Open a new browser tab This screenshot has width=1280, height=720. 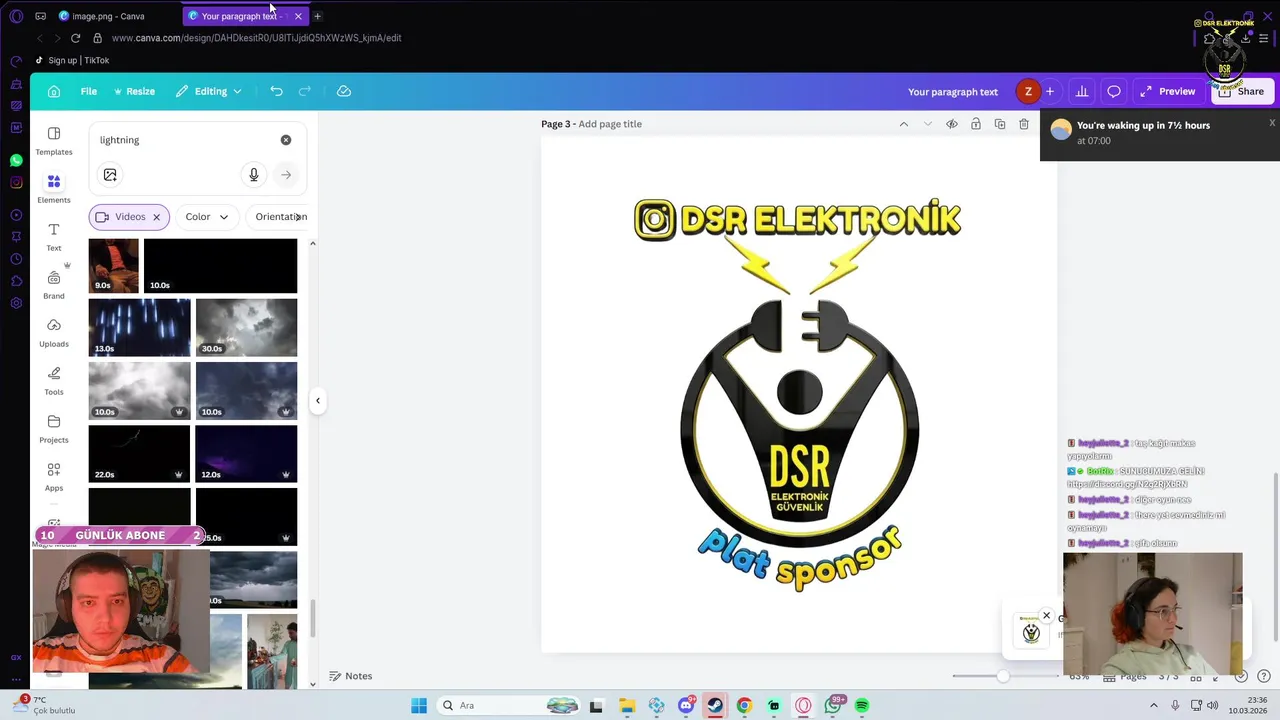pos(318,16)
